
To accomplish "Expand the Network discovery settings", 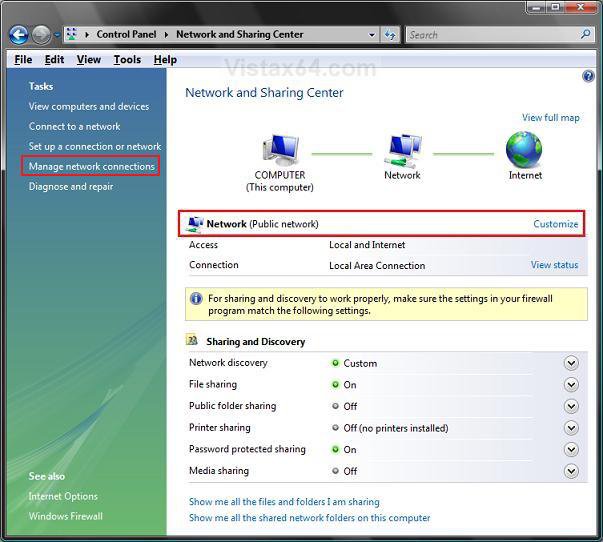I will click(x=571, y=363).
